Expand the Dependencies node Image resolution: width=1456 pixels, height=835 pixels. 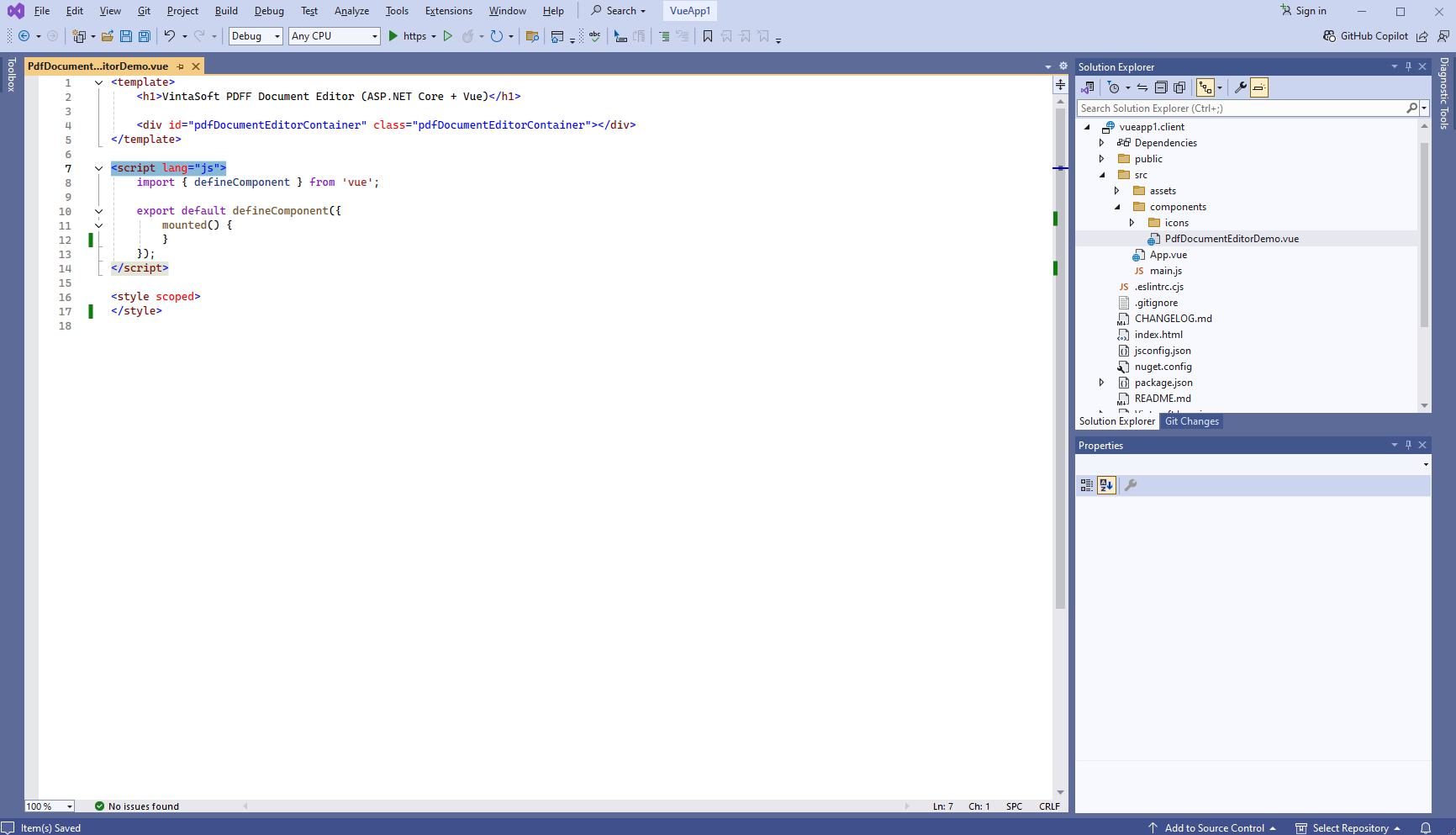1102,143
